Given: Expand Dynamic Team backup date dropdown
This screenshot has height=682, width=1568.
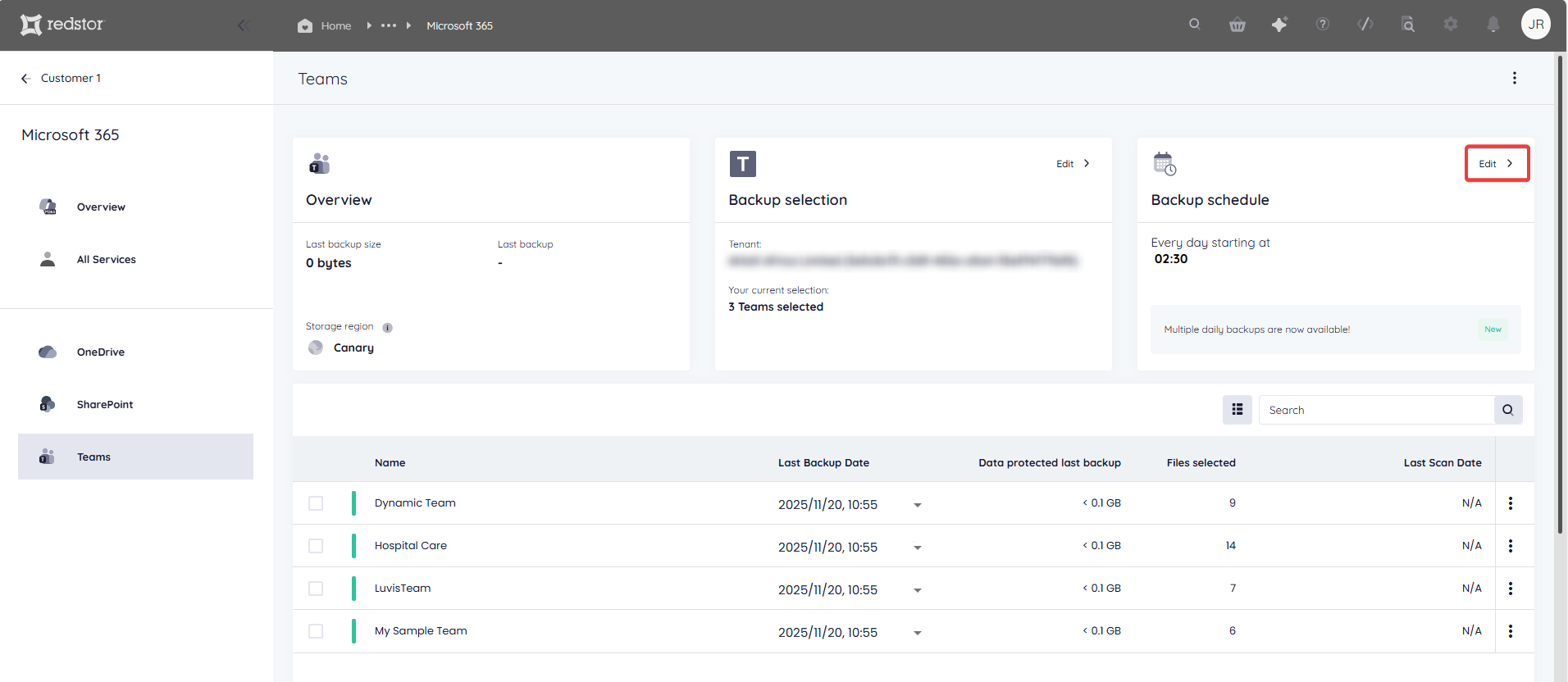Looking at the screenshot, I should 918,505.
